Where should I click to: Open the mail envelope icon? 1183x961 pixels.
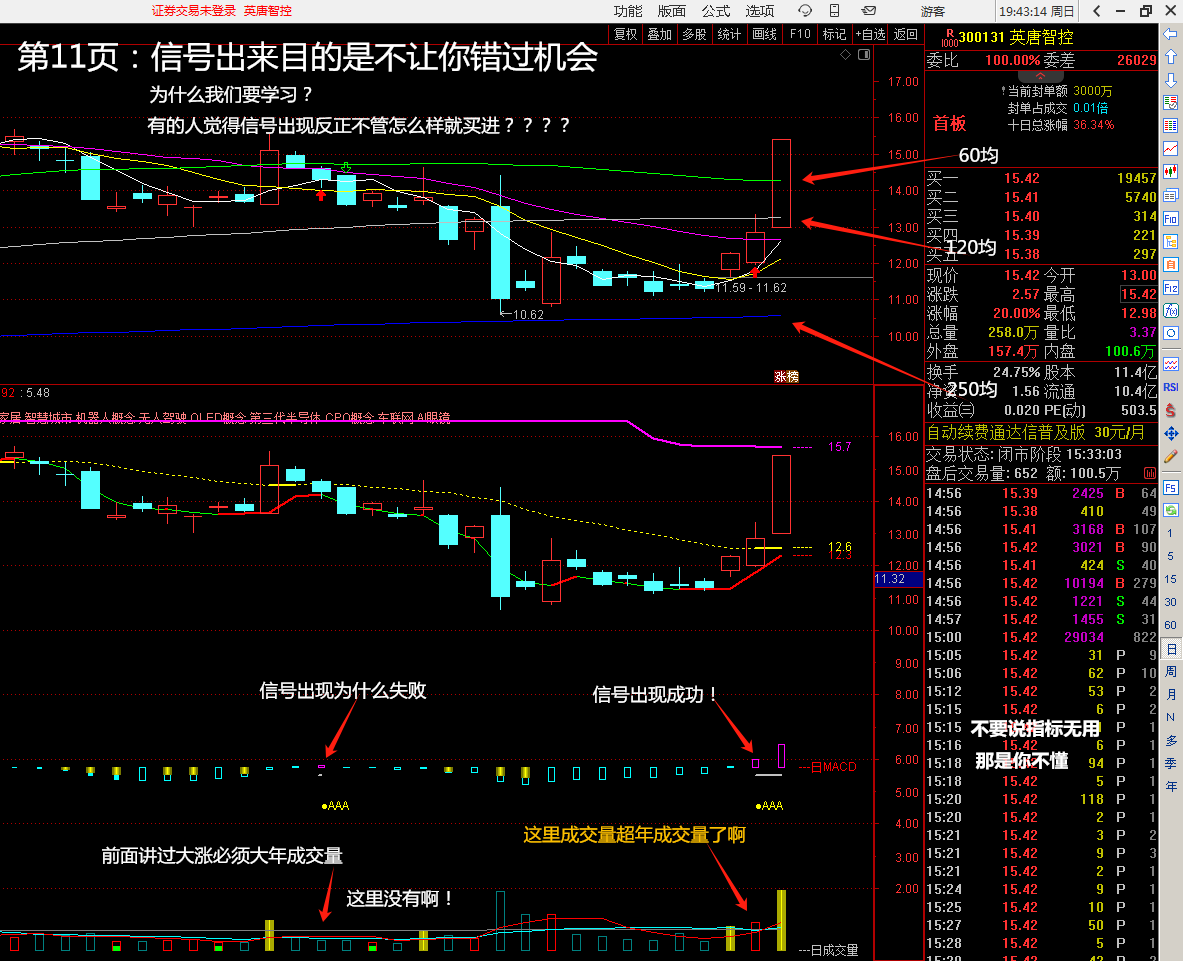869,11
